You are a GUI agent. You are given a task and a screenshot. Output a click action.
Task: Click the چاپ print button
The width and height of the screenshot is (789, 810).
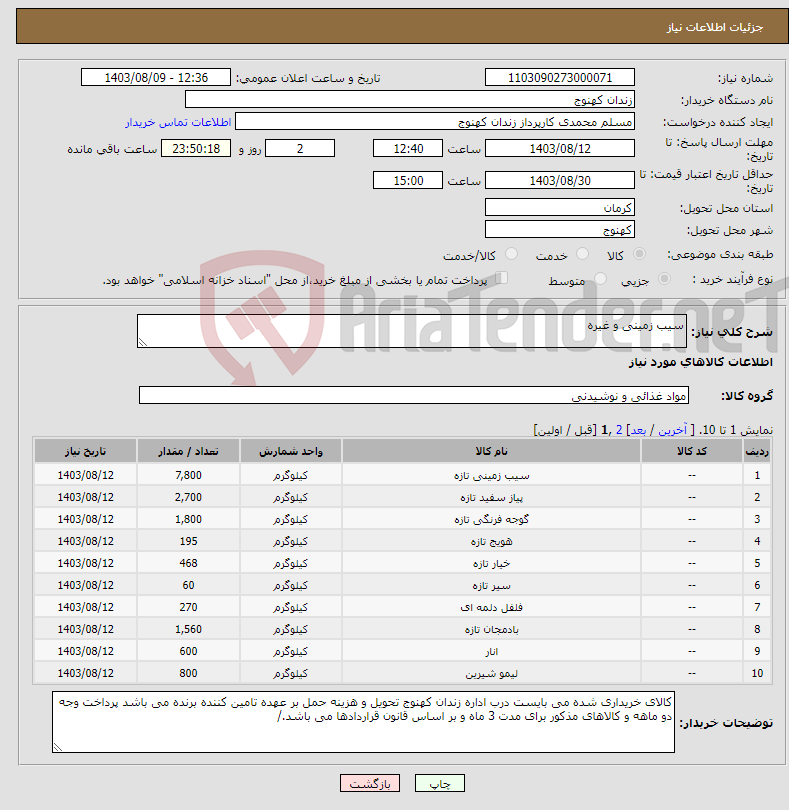440,783
